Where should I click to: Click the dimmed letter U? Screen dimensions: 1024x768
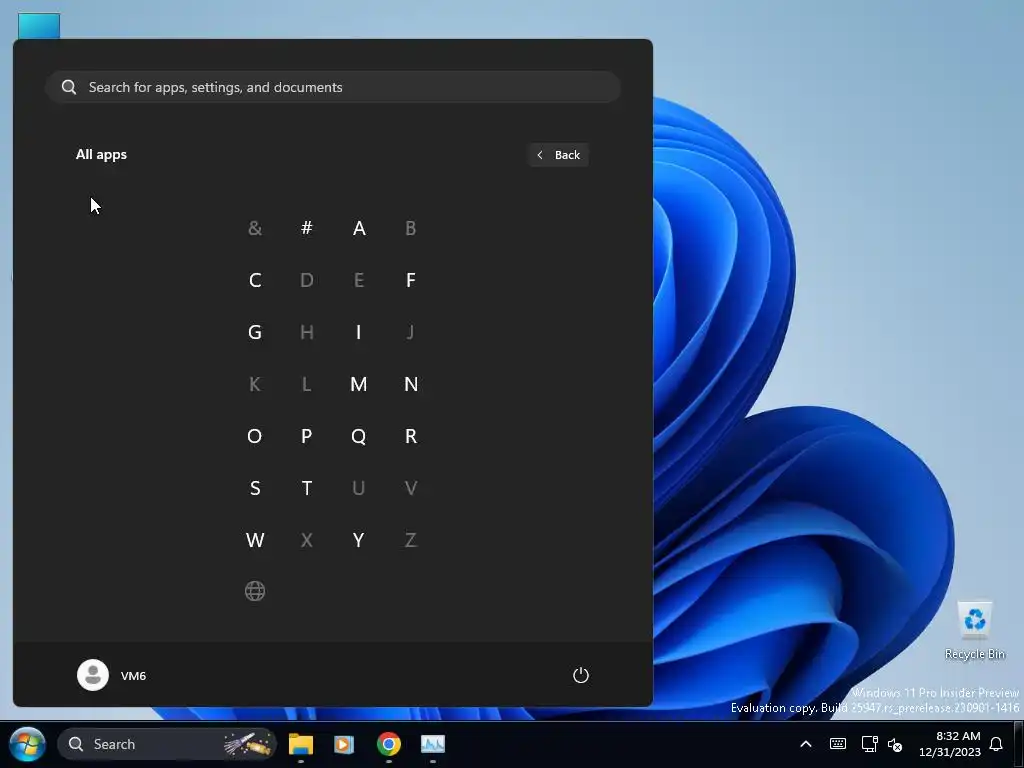[359, 488]
